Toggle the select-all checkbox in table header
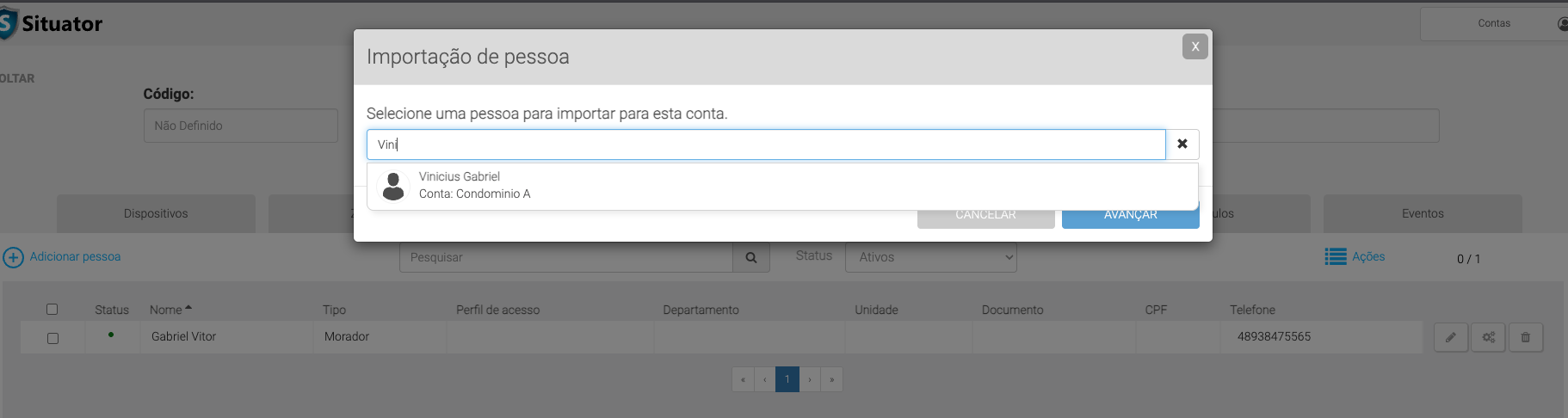The height and width of the screenshot is (418, 1568). point(52,310)
